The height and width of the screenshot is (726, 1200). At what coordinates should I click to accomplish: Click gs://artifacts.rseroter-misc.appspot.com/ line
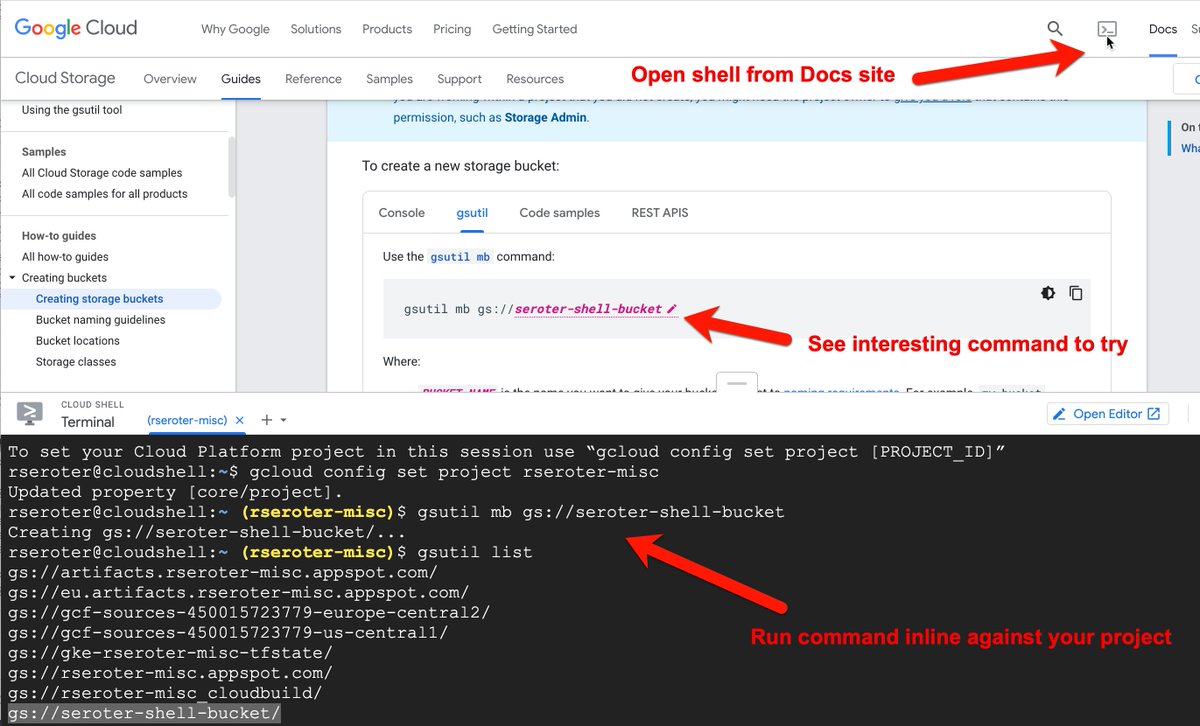[223, 572]
